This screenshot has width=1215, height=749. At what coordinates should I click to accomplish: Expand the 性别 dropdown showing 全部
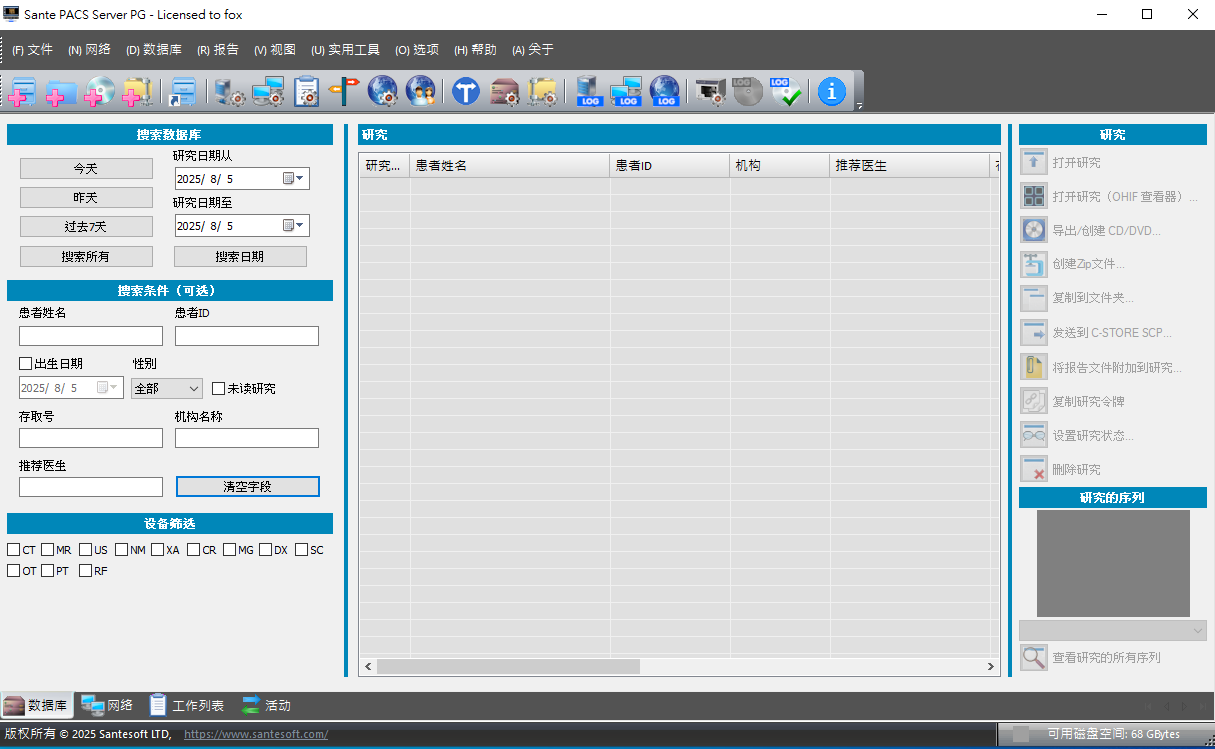194,388
